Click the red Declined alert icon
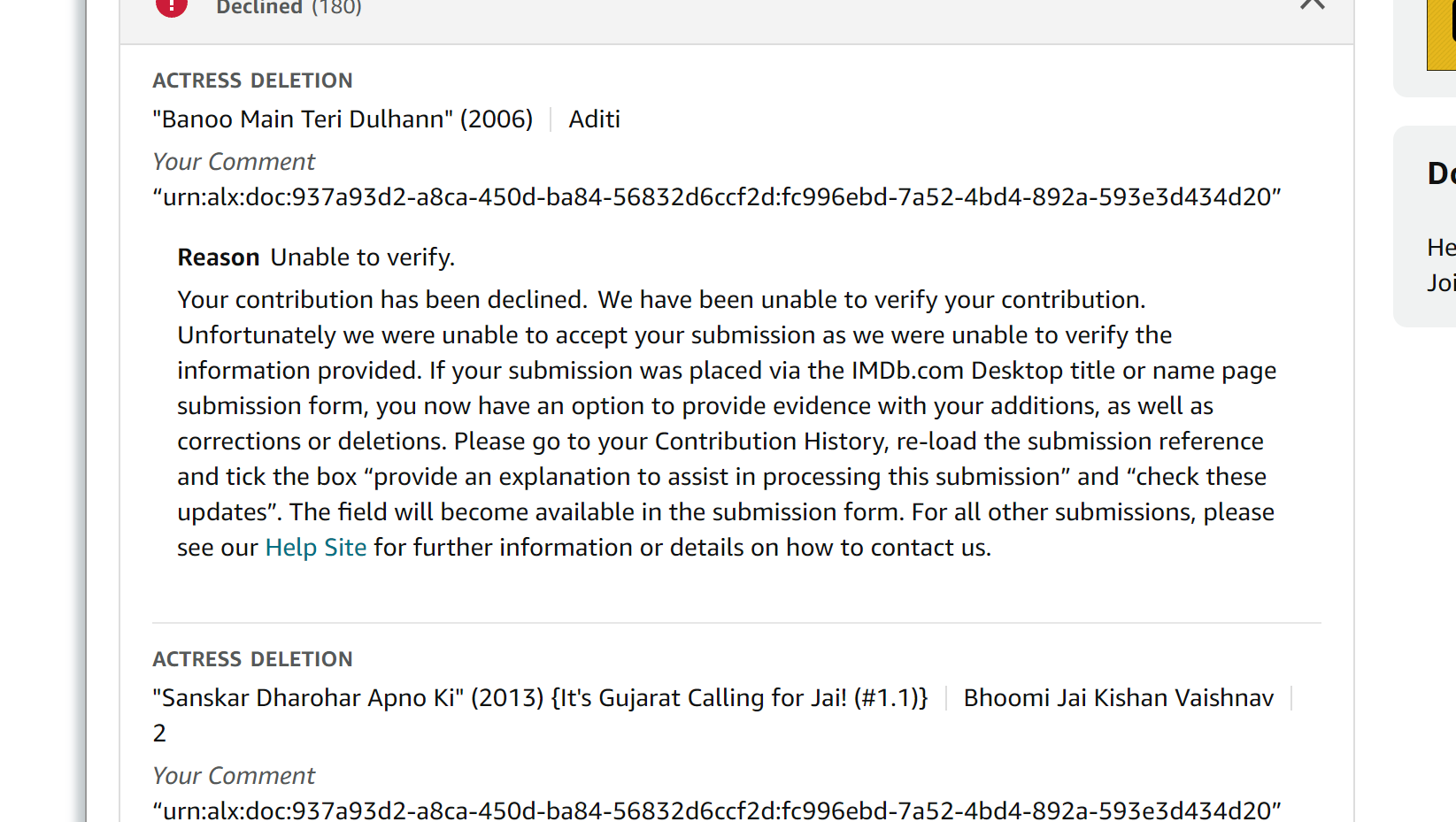This screenshot has height=822, width=1456. coord(172,5)
